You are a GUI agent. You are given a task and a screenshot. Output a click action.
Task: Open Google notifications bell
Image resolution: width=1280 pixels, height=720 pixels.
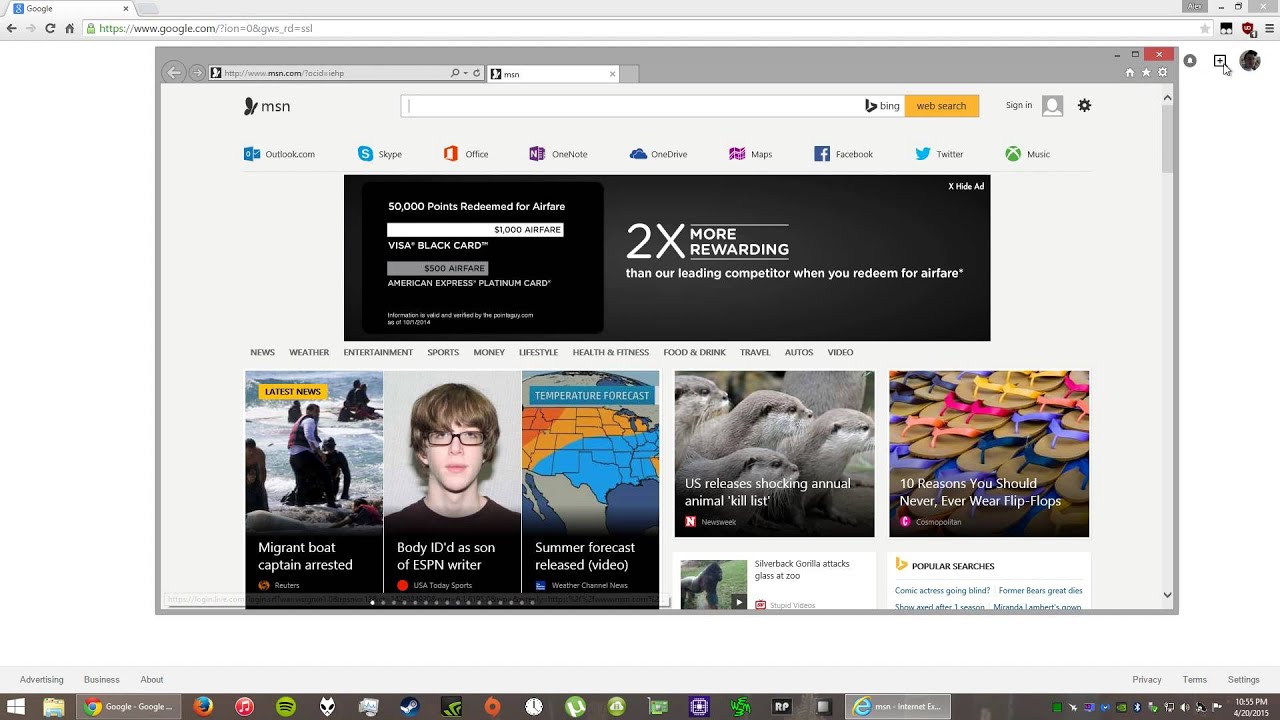click(1190, 61)
